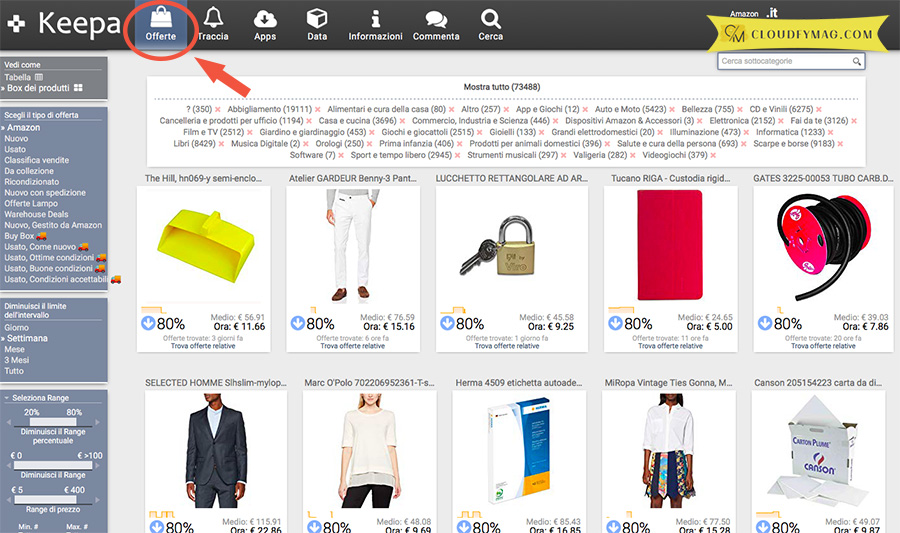This screenshot has width=900, height=533.
Task: Click Trova offerte relative under The Hill card
Action: (203, 346)
